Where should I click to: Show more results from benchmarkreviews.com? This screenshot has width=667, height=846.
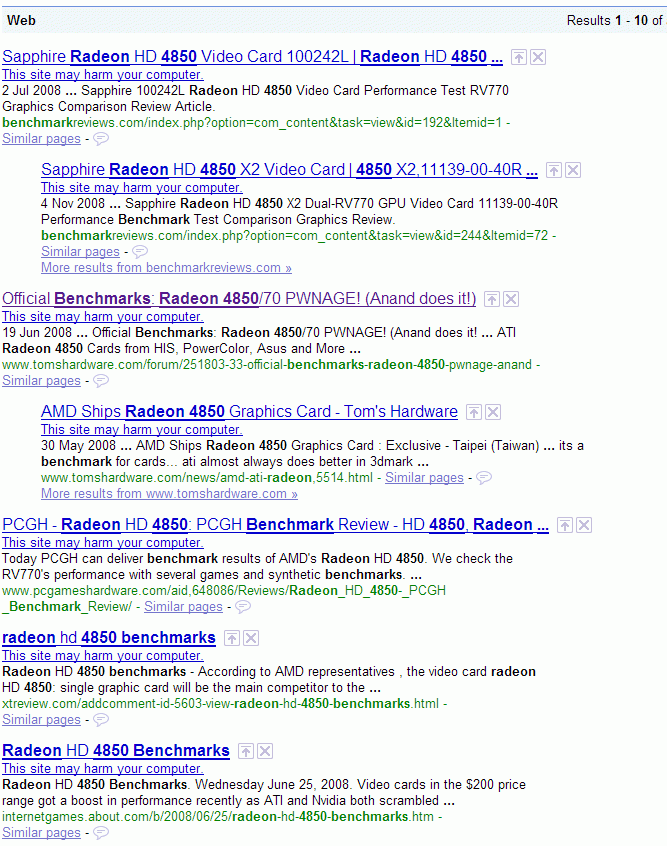(166, 268)
